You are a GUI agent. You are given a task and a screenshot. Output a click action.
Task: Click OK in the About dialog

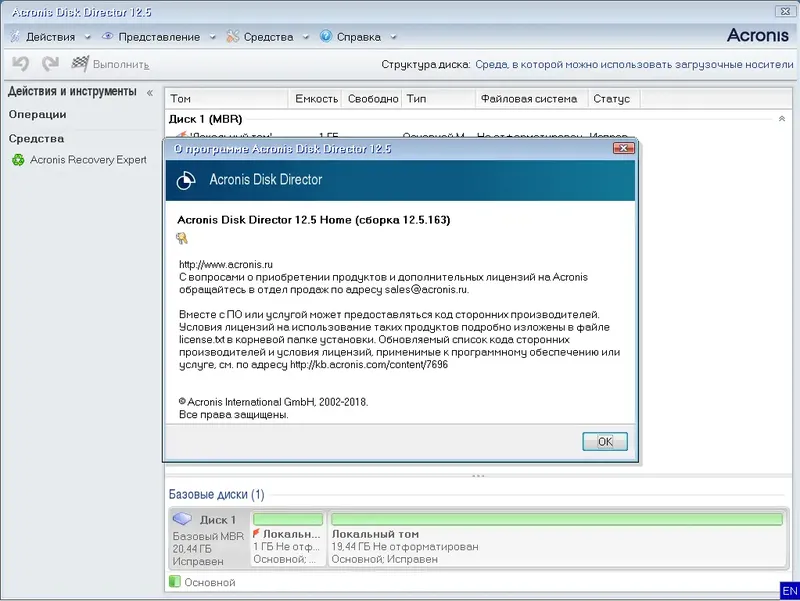pos(605,441)
